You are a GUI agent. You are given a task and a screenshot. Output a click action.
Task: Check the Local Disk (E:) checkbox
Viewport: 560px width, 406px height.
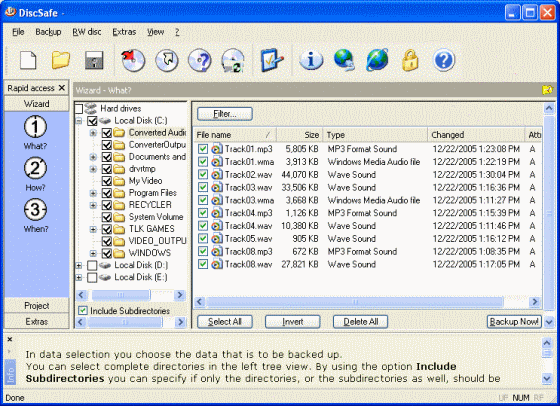pos(92,277)
